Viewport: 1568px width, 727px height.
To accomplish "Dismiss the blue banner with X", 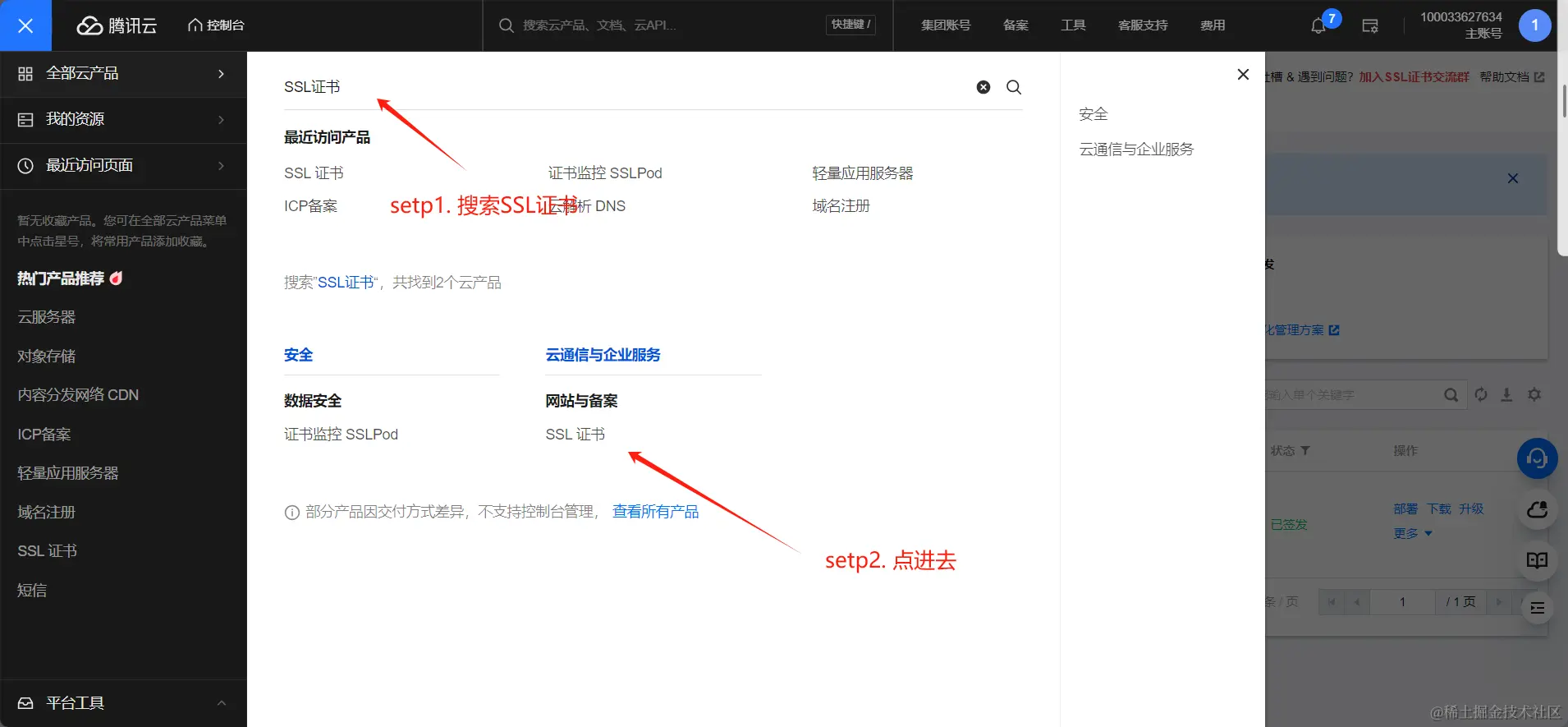I will pos(1513,178).
